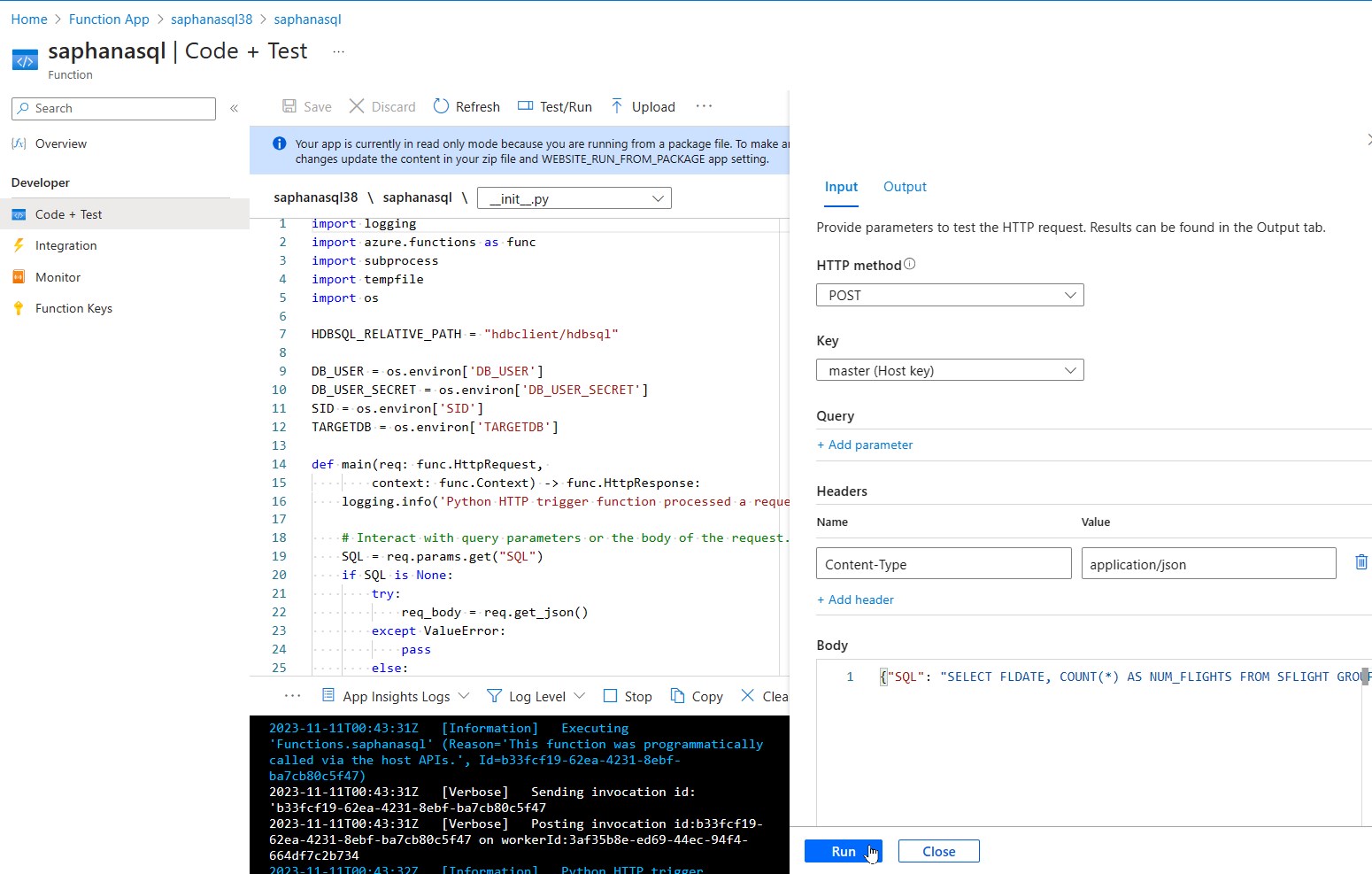
Task: Click in the request Body editor
Action: pyautogui.click(x=1089, y=744)
